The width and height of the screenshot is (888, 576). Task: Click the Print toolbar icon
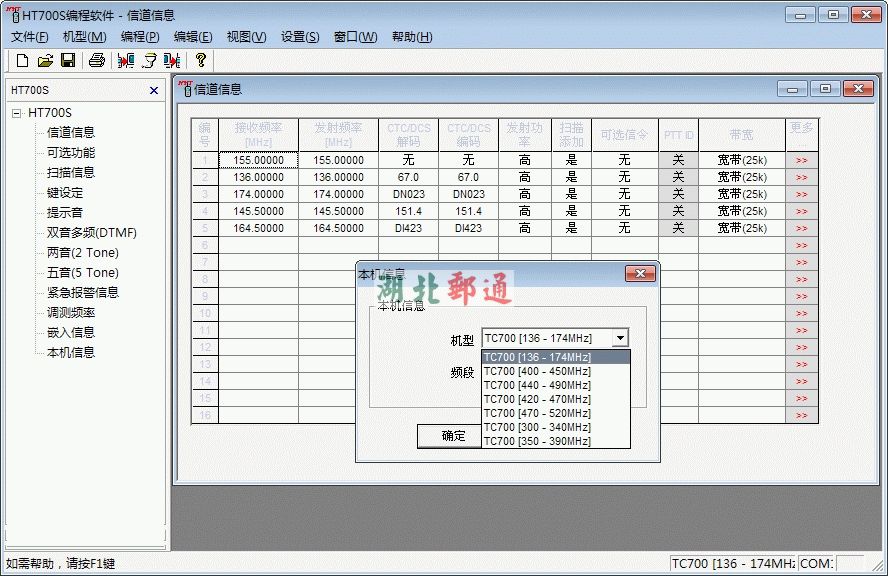pos(97,61)
